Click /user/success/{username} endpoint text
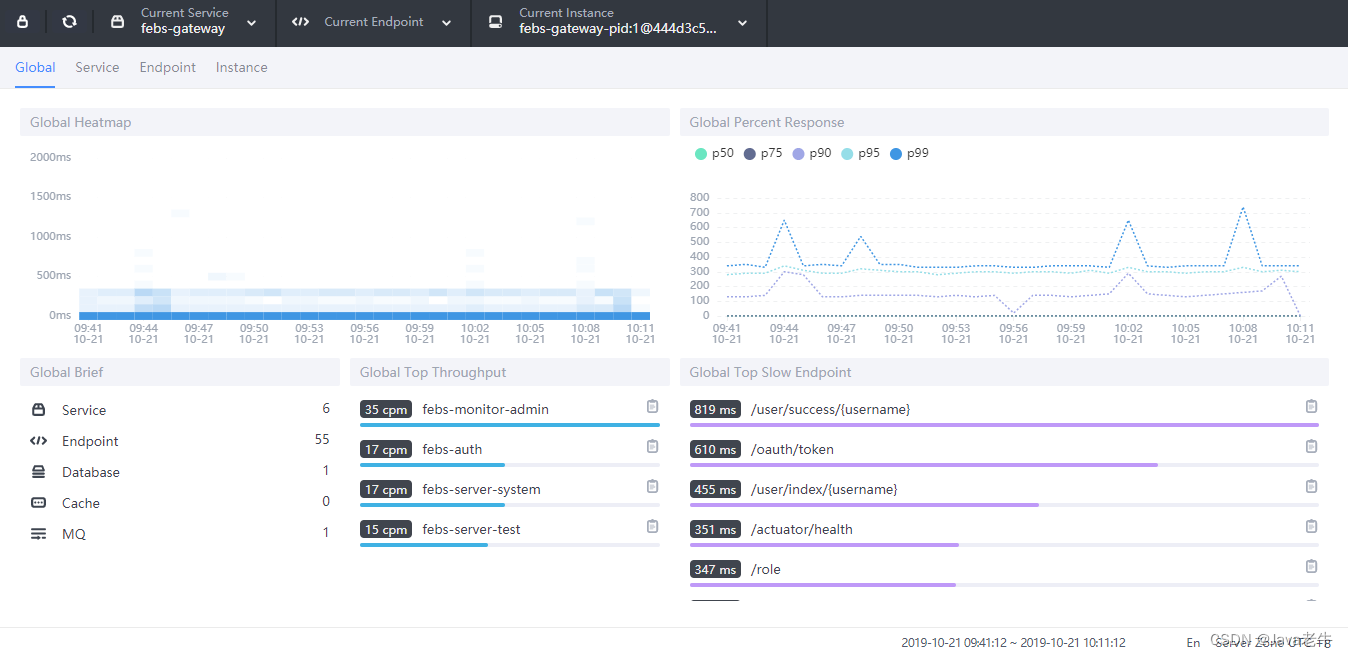 click(x=830, y=409)
